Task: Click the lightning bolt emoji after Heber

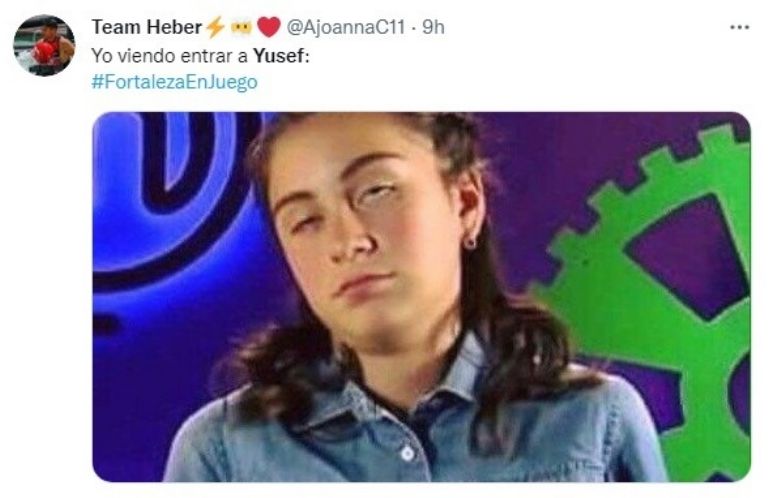Action: click(x=215, y=27)
